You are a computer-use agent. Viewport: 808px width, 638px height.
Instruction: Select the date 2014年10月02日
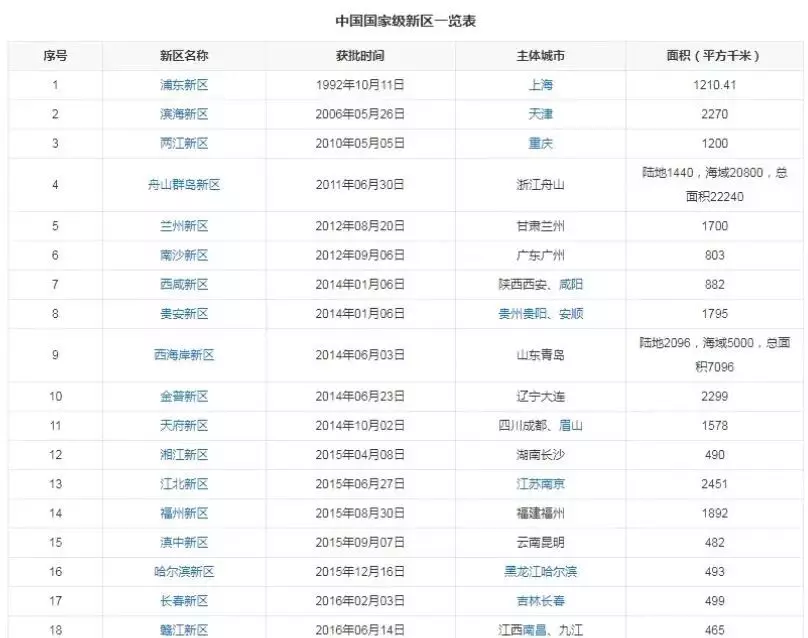coord(360,426)
